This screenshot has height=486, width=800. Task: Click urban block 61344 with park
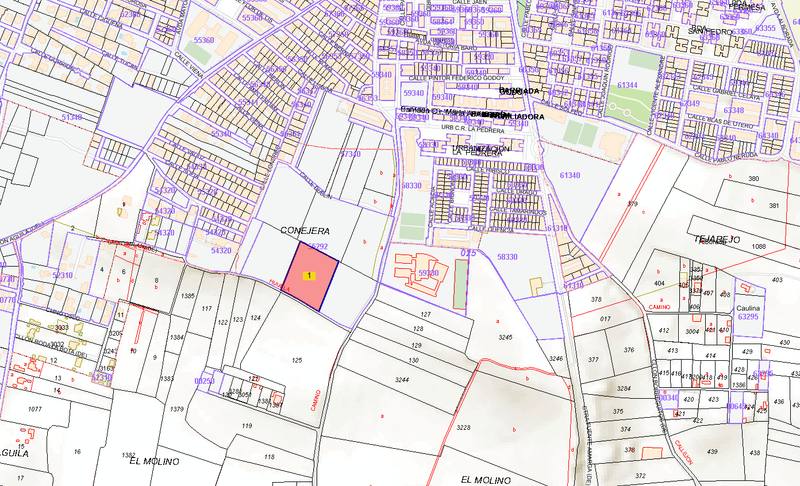point(627,85)
